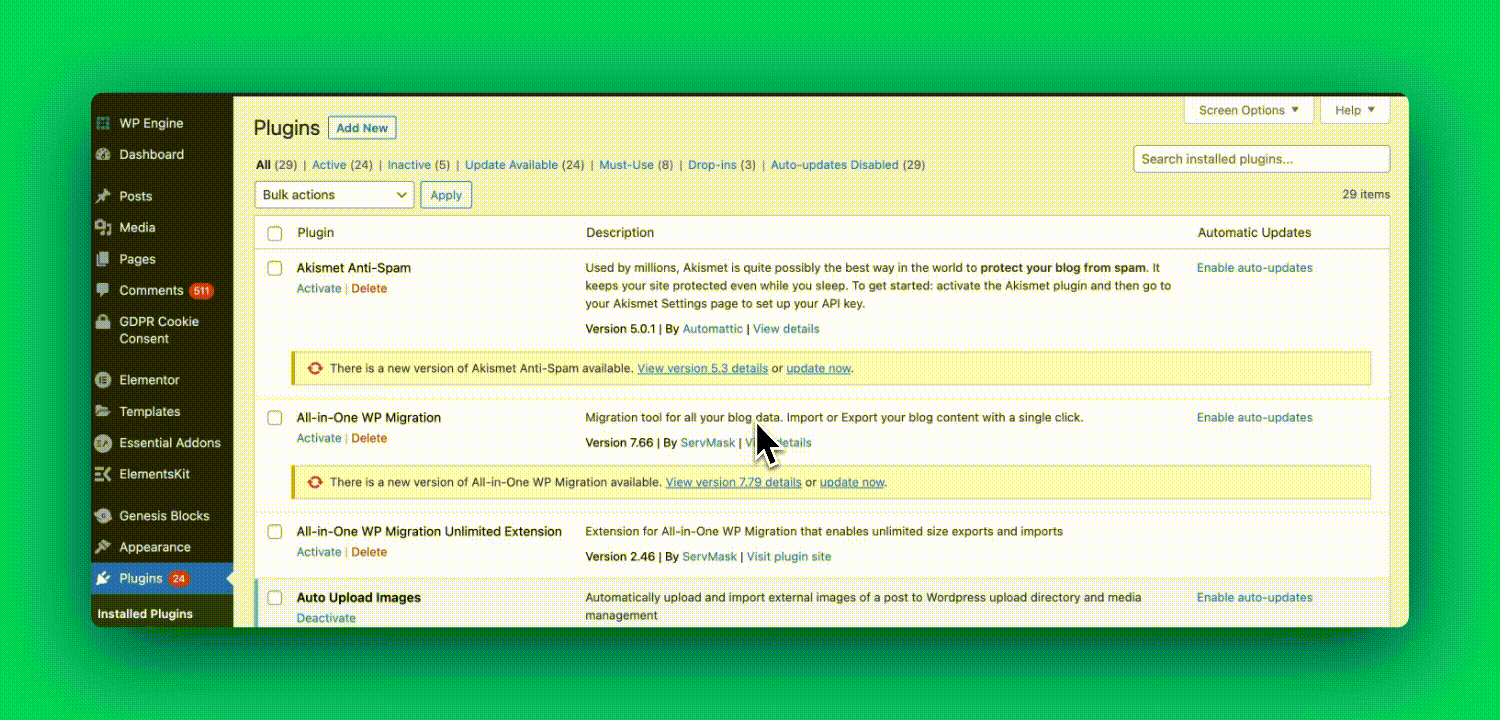The image size is (1500, 720).
Task: Click the Posts pin icon
Action: (x=102, y=196)
